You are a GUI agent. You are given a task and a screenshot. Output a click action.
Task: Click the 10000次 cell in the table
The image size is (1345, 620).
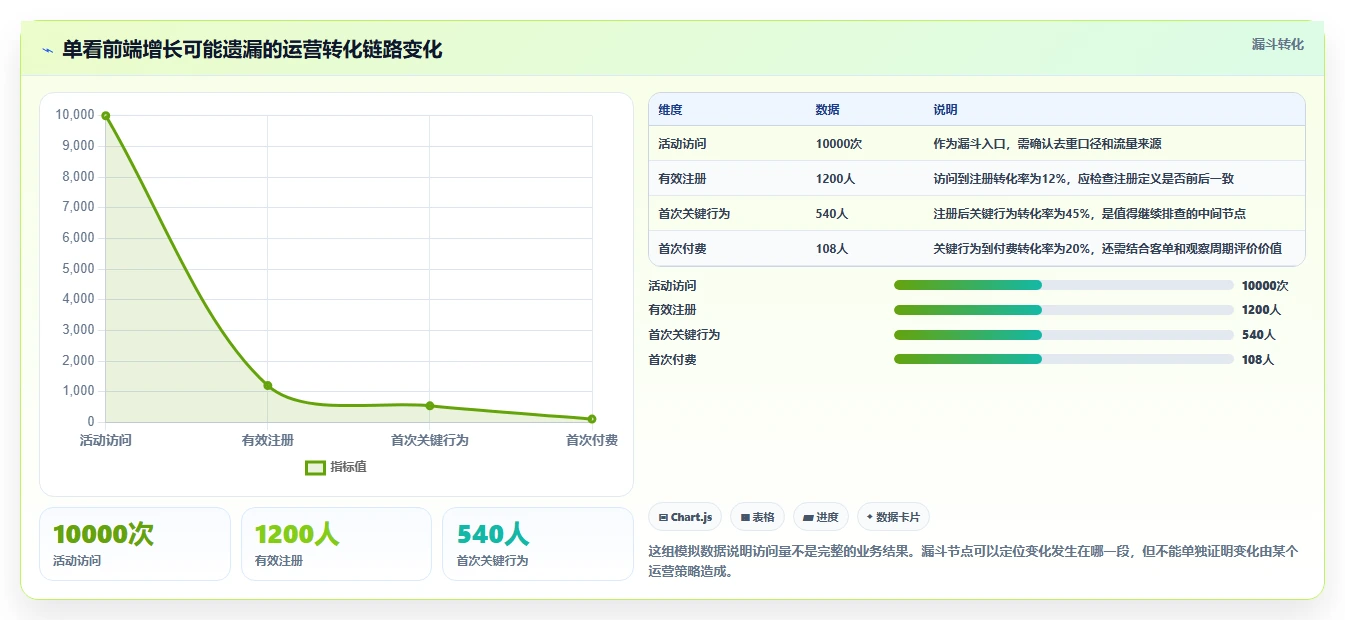coord(838,144)
